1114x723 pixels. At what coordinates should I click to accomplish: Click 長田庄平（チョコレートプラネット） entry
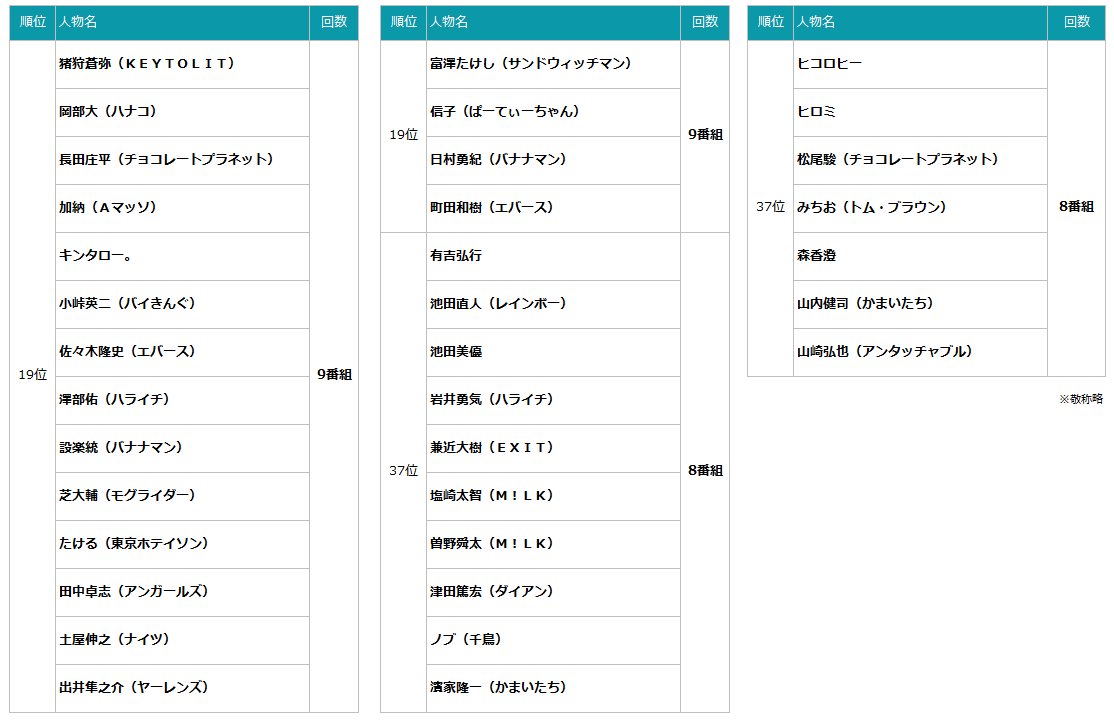coord(166,160)
